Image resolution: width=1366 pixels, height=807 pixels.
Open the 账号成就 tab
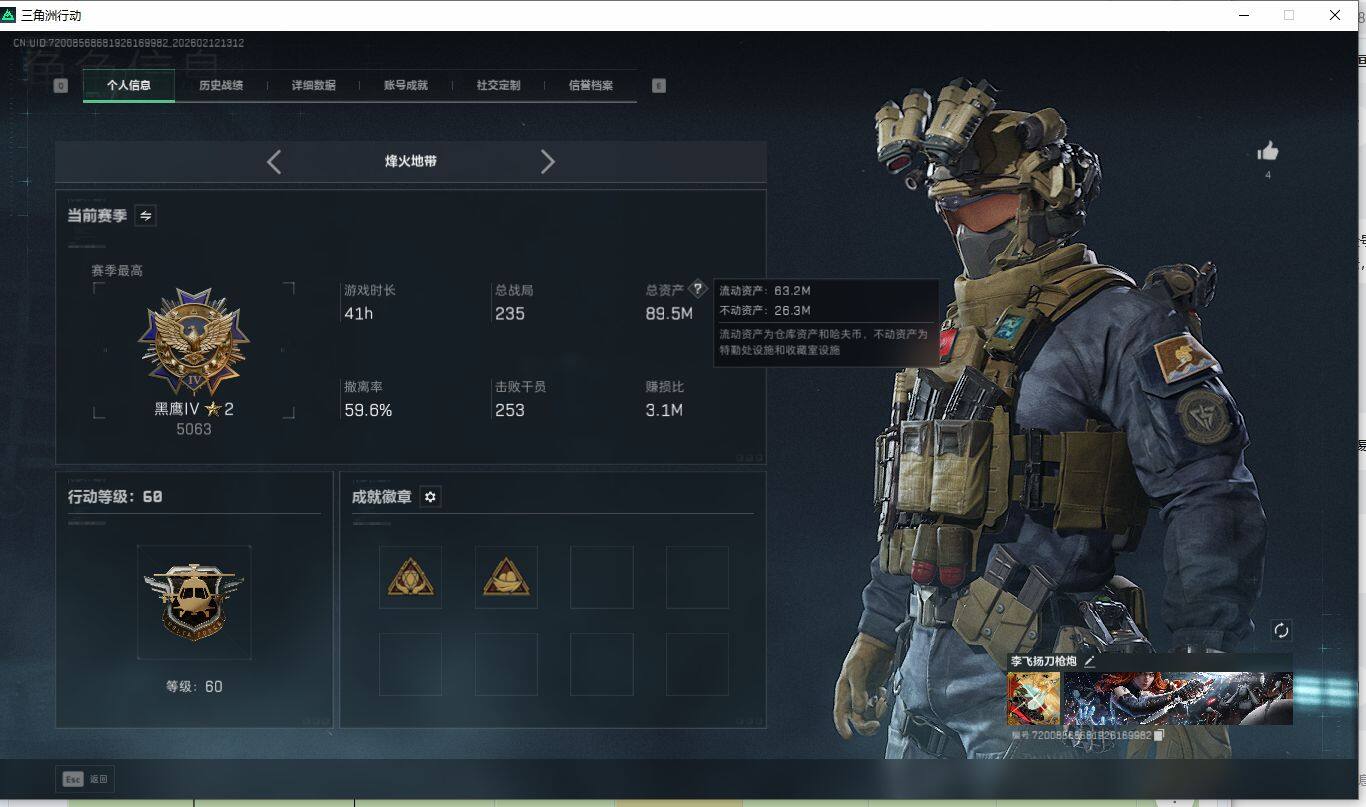pos(404,86)
